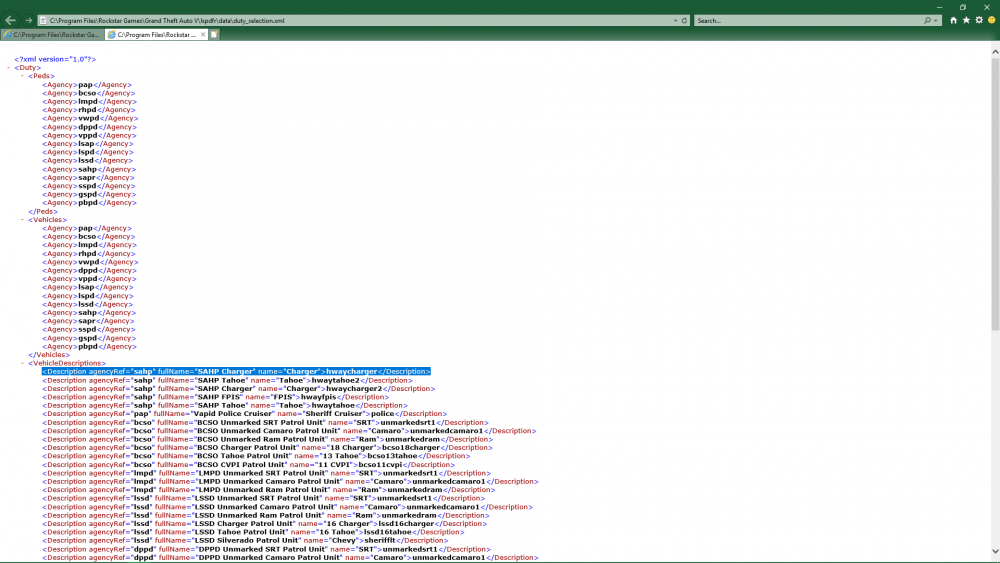Viewport: 1000px width, 563px height.
Task: Click the lssd16tahoe Description line
Action: click(253, 532)
